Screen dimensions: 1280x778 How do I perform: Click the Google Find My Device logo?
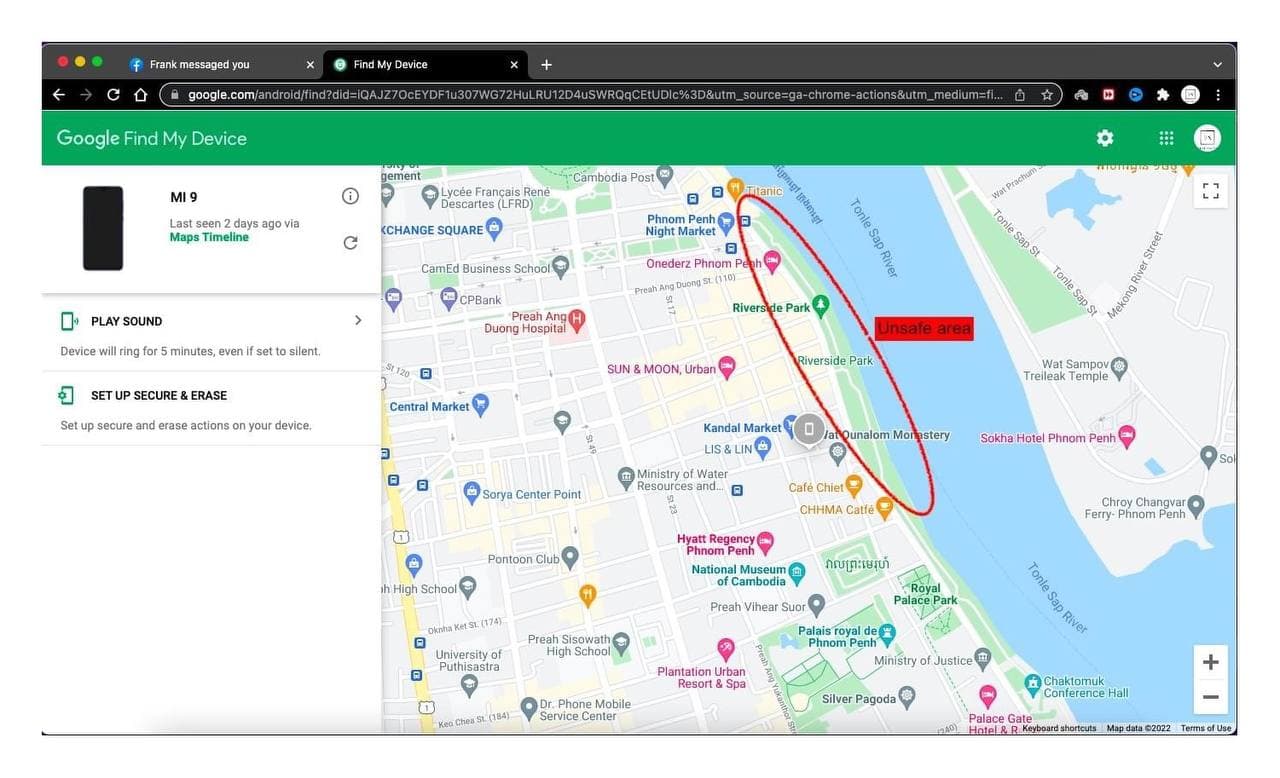point(152,138)
